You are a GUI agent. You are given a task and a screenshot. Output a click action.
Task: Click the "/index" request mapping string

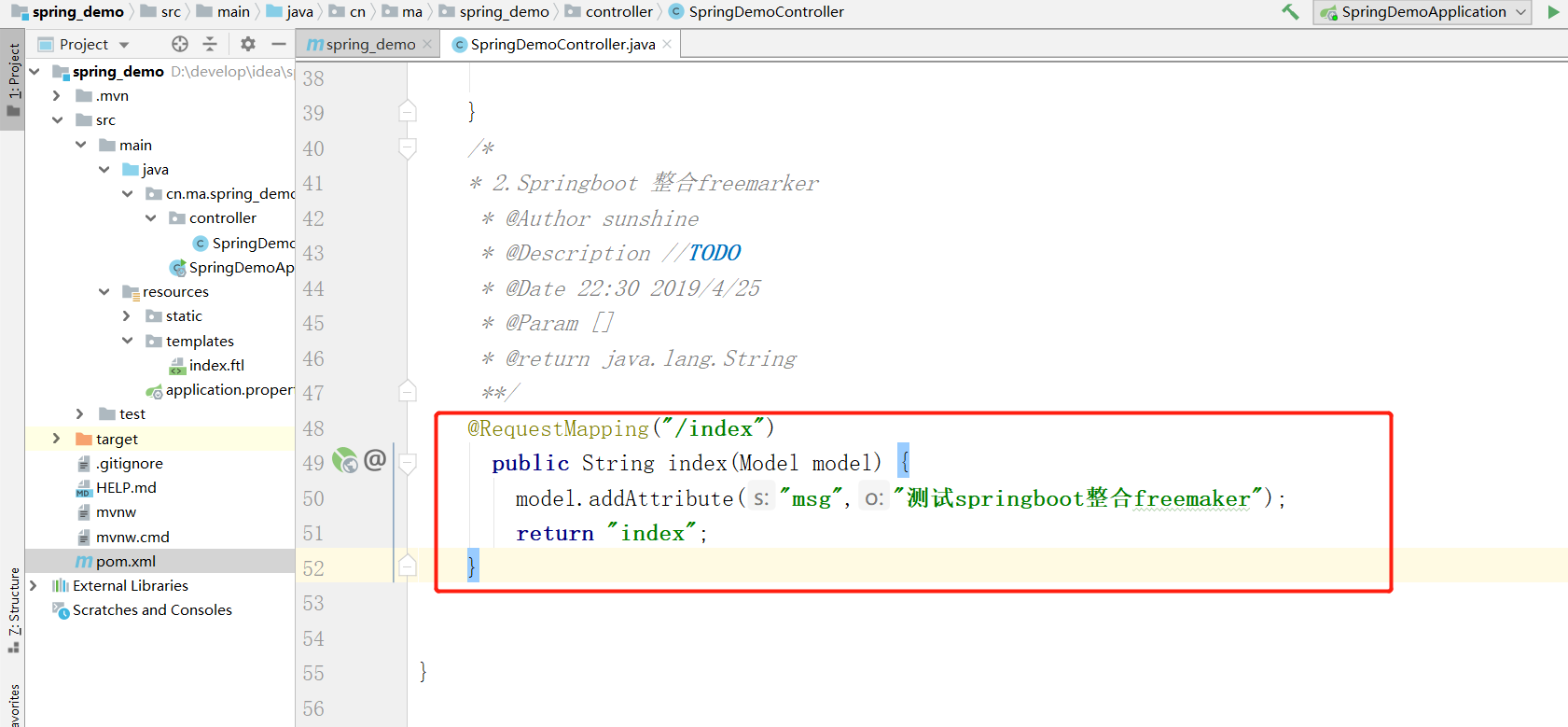pyautogui.click(x=713, y=428)
